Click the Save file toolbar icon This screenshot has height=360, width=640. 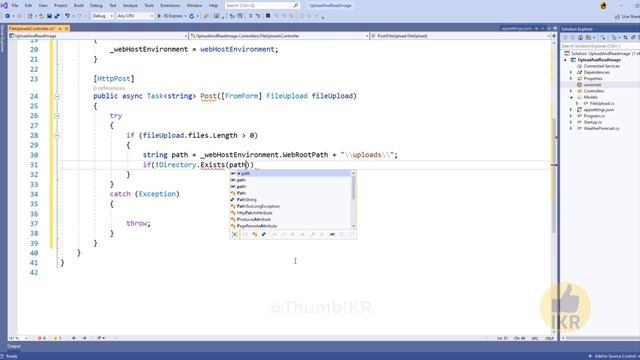coord(49,16)
